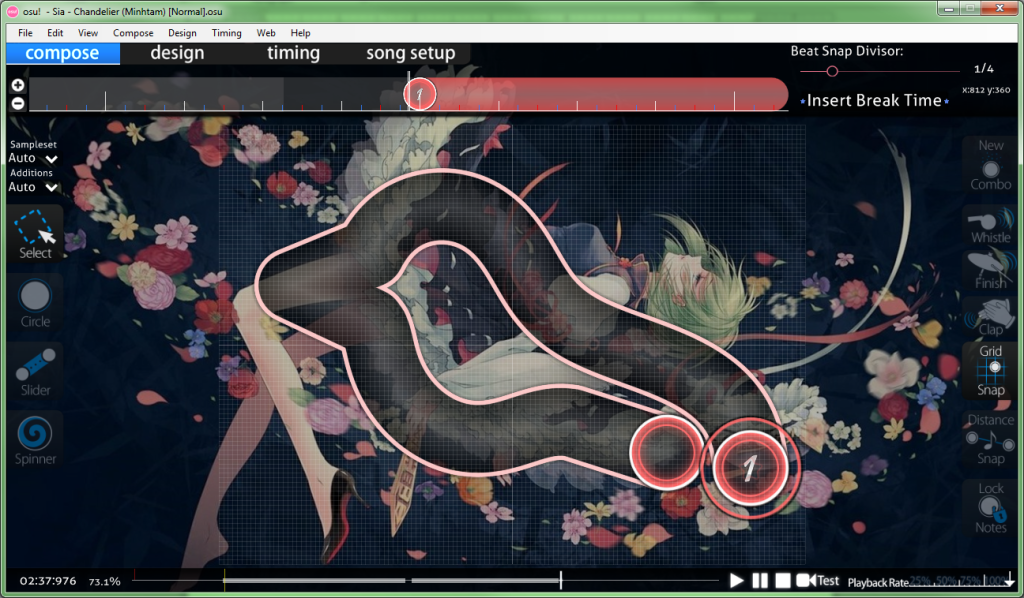Select the numbered slider head circle in playfield
The height and width of the screenshot is (598, 1024).
click(749, 468)
